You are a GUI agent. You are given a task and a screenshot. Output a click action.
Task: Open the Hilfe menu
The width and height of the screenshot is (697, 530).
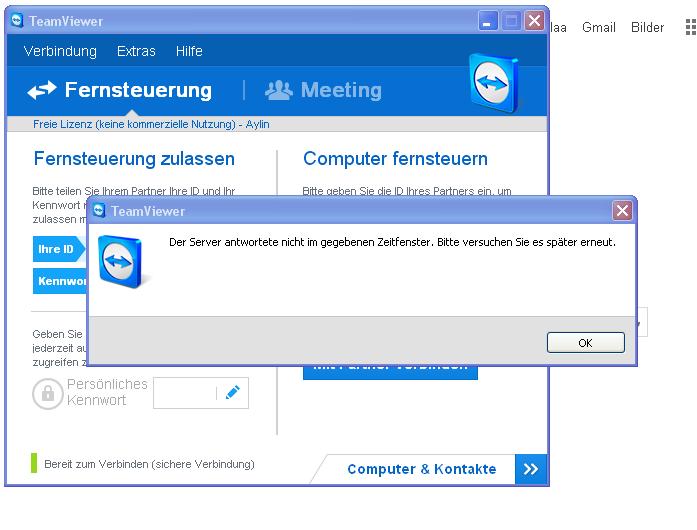[x=189, y=51]
